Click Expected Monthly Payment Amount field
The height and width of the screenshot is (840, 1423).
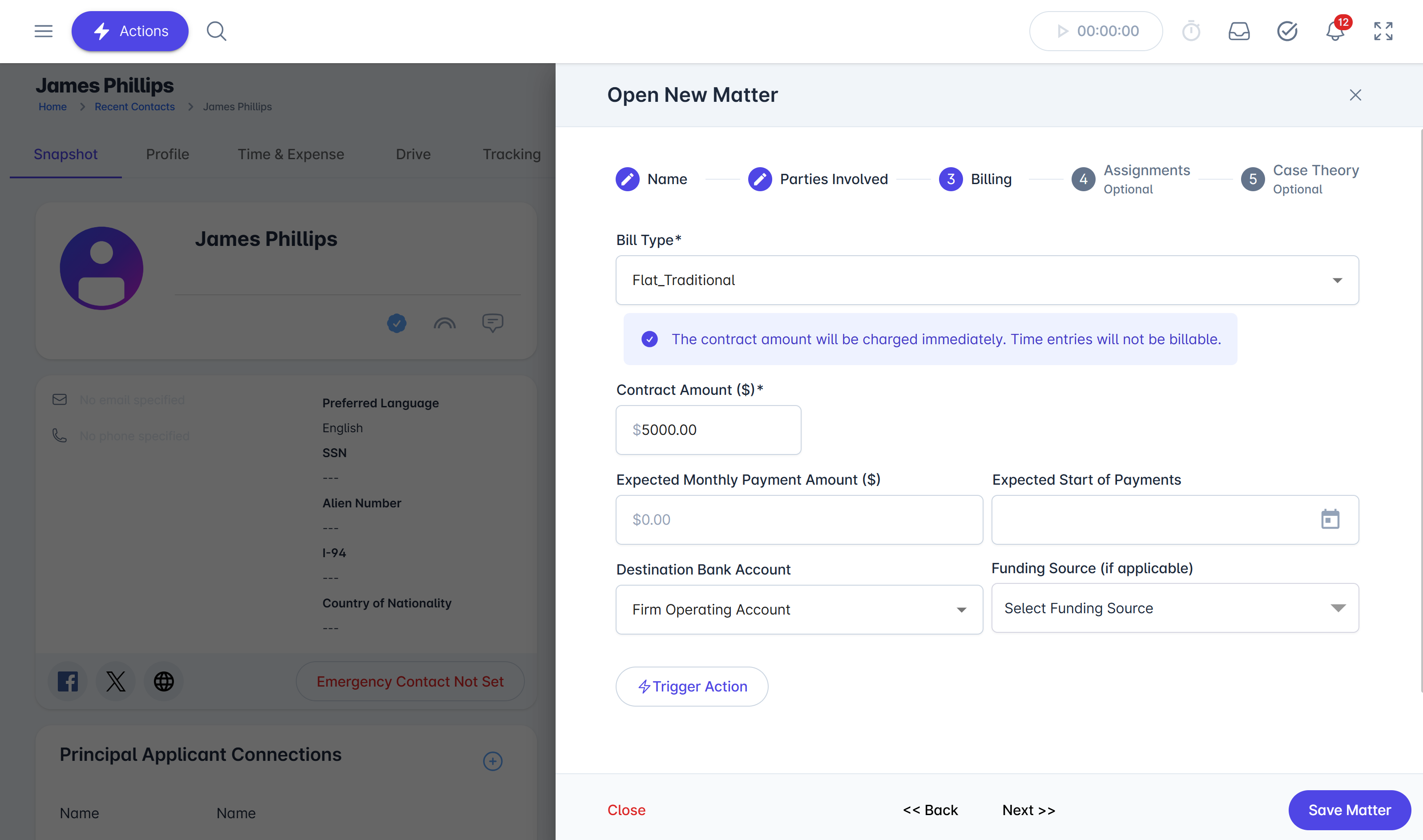pyautogui.click(x=799, y=520)
